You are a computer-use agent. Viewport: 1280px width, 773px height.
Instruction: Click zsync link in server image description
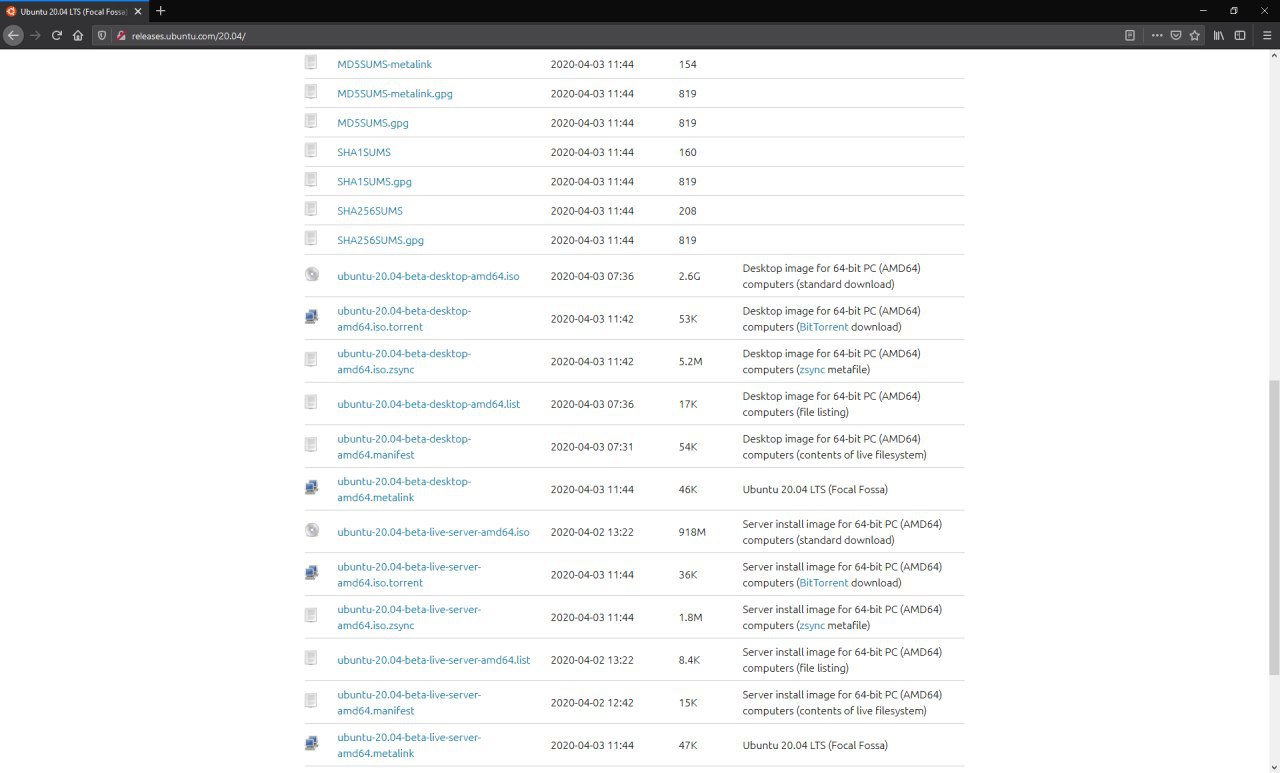pyautogui.click(x=811, y=626)
